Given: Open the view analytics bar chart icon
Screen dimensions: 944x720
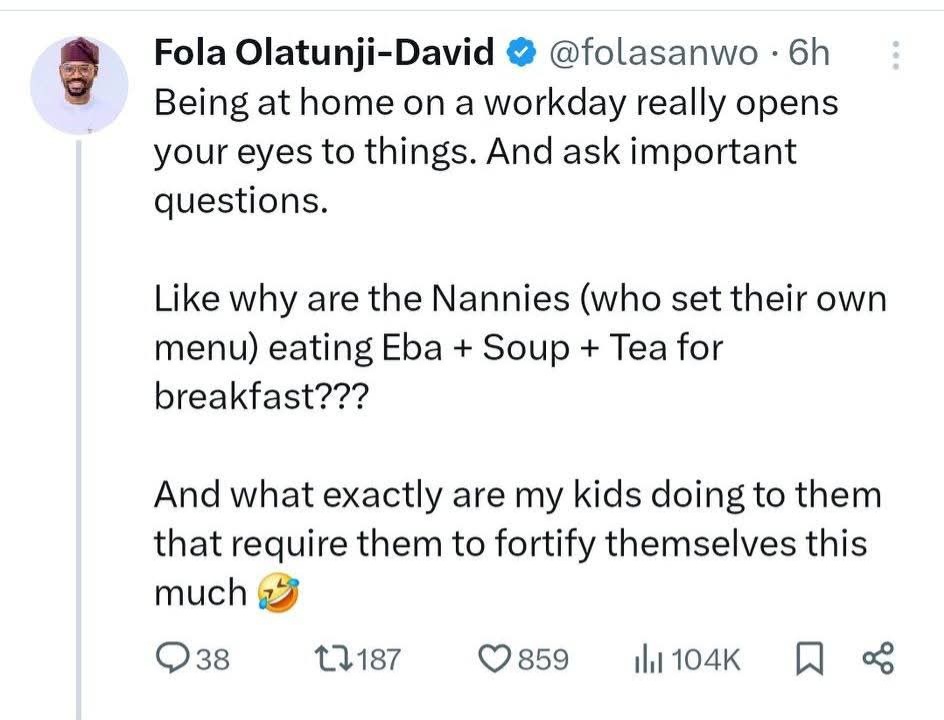Looking at the screenshot, I should 649,658.
